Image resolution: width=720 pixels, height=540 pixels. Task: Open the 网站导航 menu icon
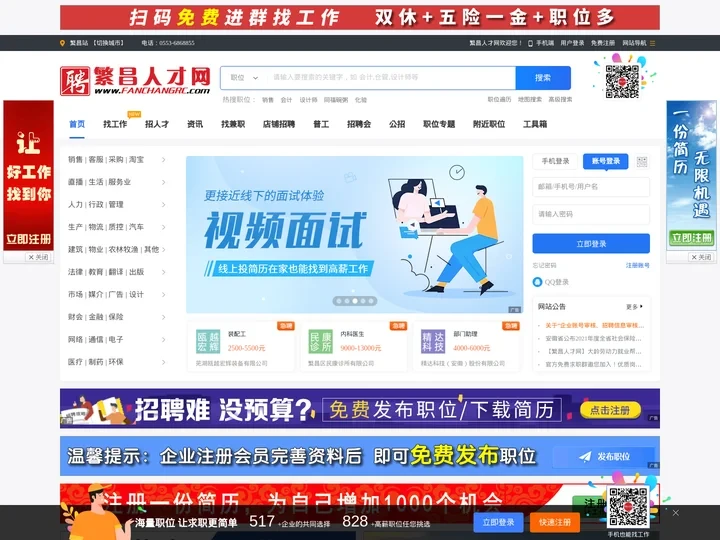652,43
